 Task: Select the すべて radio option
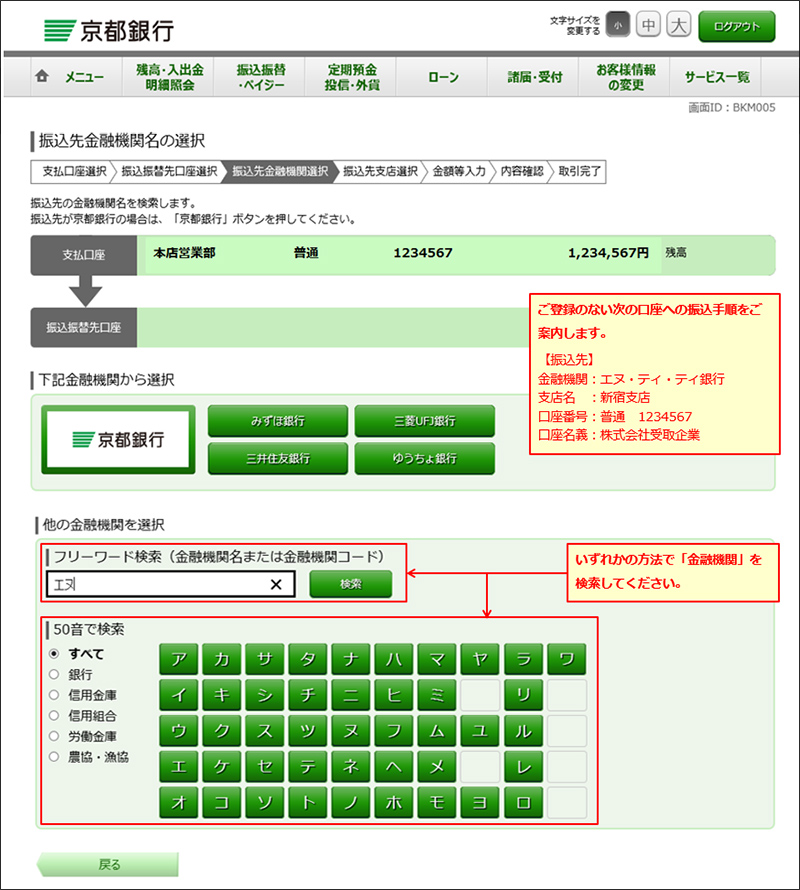point(54,654)
